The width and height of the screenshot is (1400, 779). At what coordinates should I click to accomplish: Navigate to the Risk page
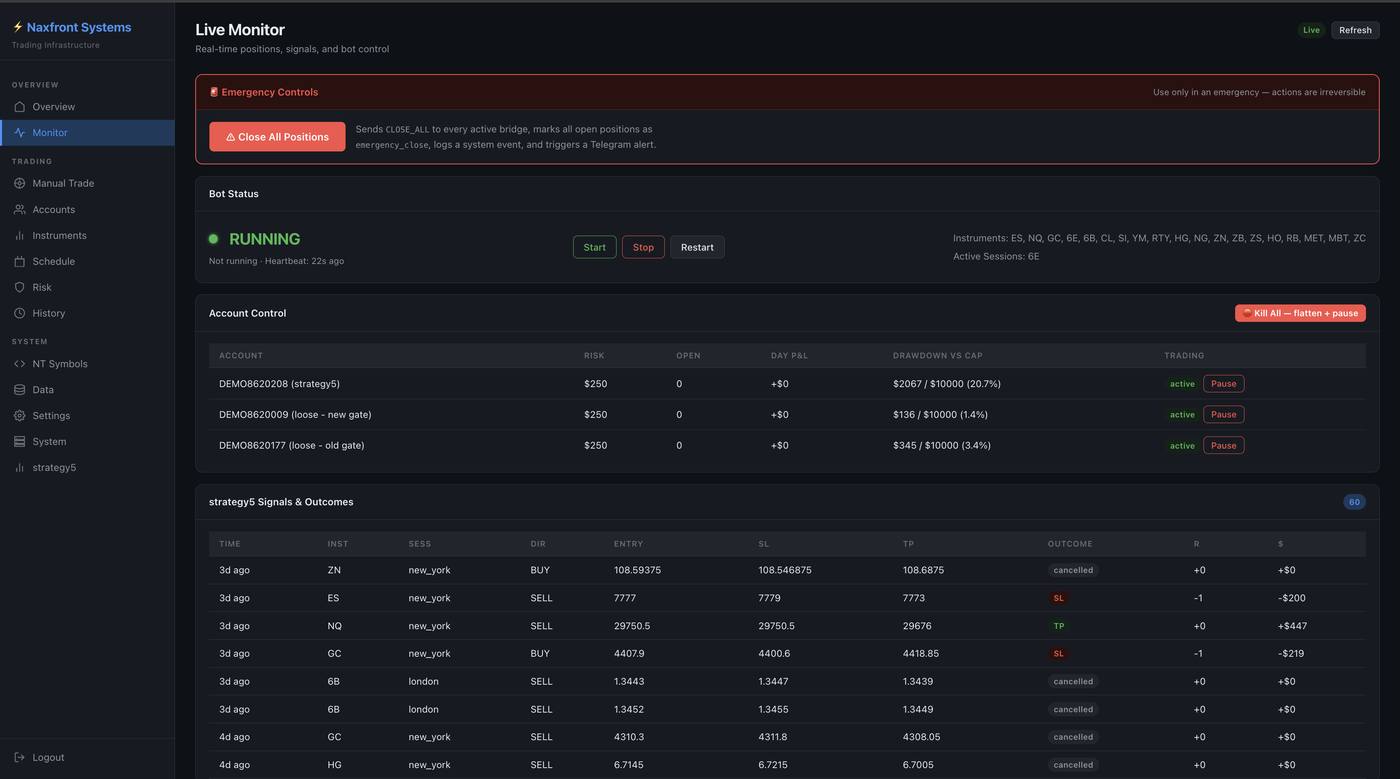[x=87, y=288]
